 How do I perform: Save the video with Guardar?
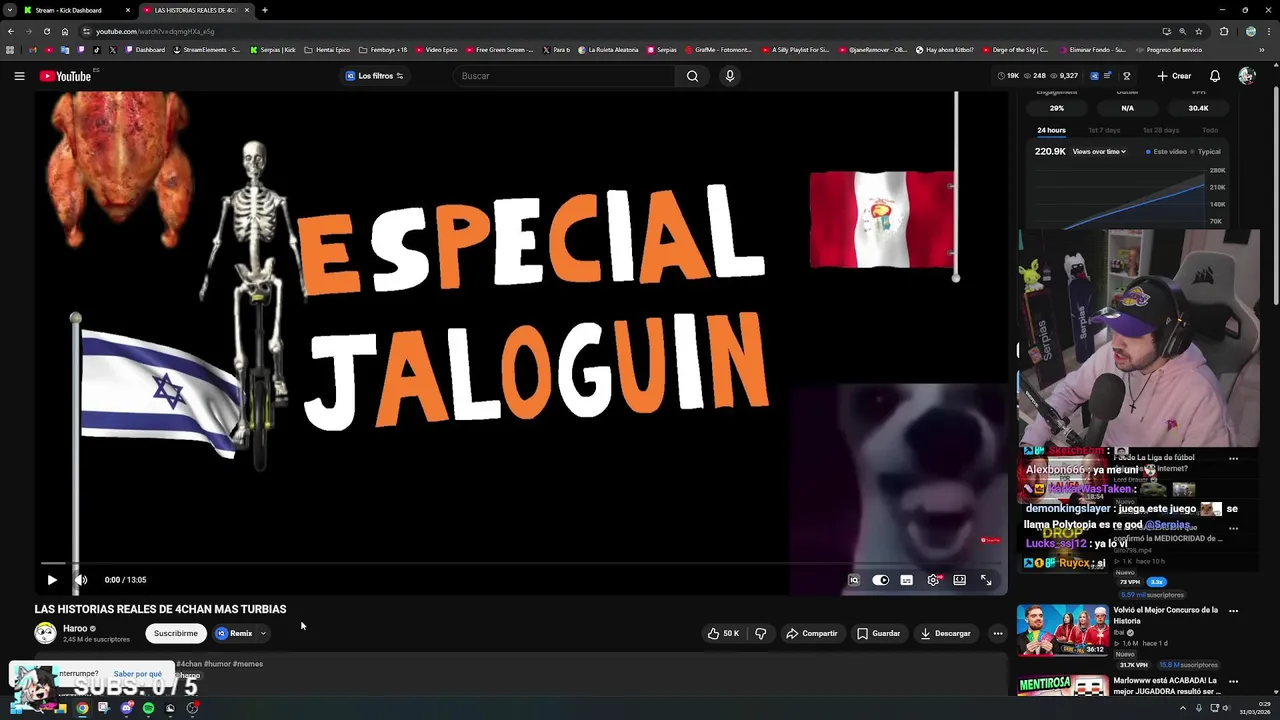[x=878, y=633]
